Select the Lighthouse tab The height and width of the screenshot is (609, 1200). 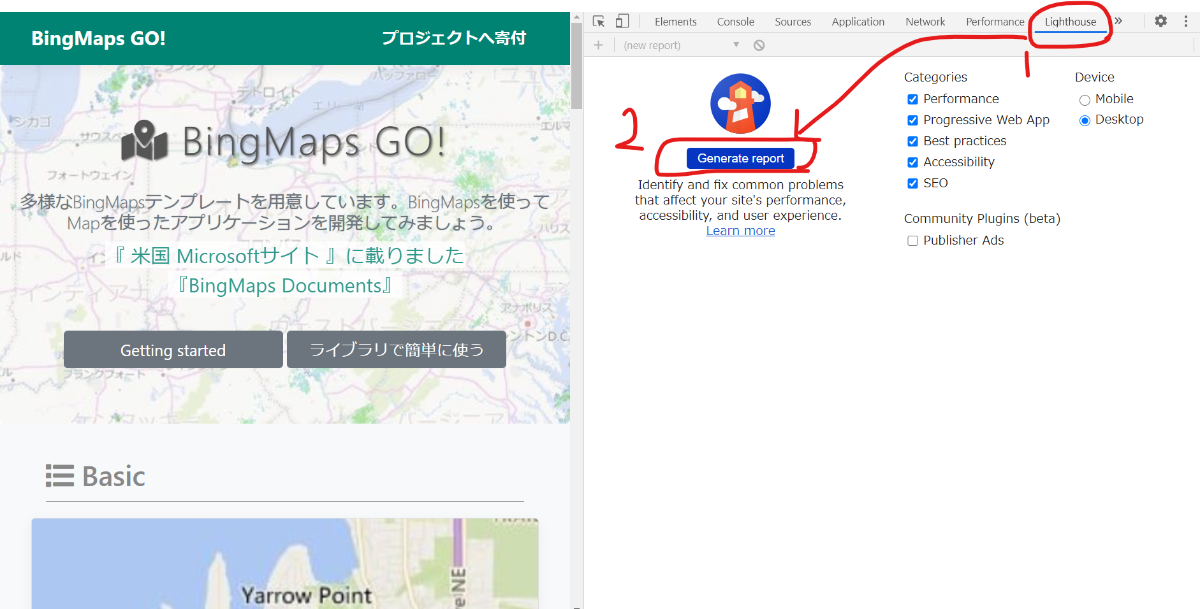coord(1070,21)
